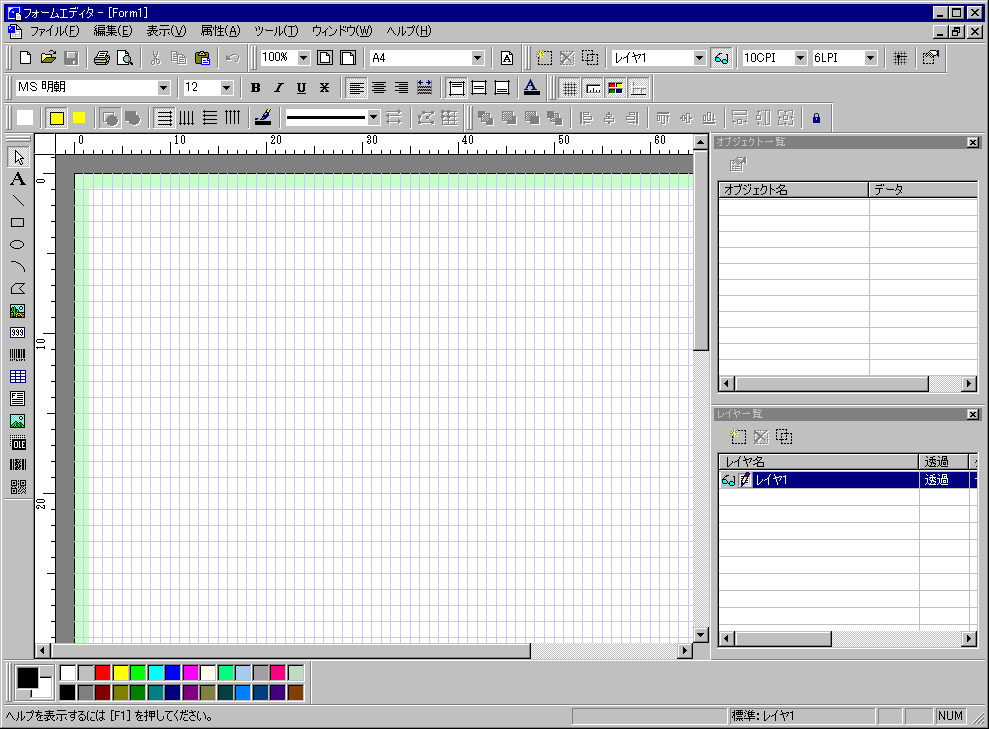Toggle Underline text formatting
The image size is (989, 729).
click(x=301, y=88)
